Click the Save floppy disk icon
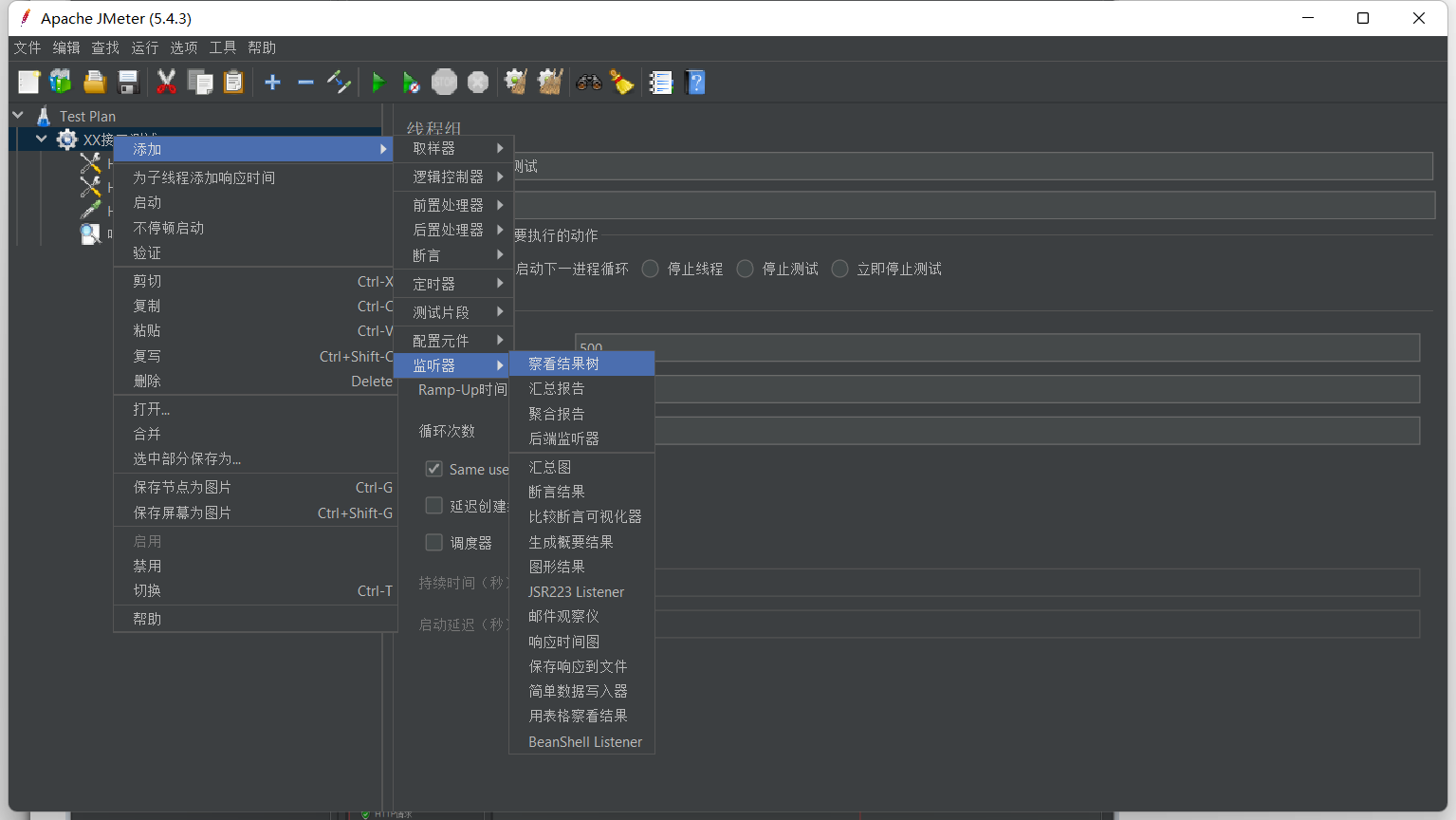Screen dimensions: 1456x820 pyautogui.click(x=128, y=83)
